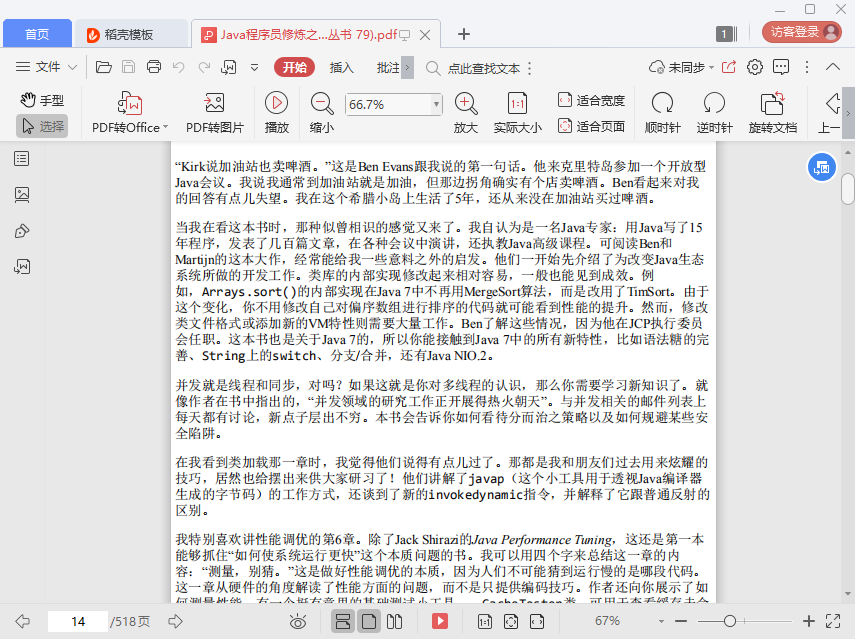This screenshot has width=855, height=639.
Task: Click the save disk icon
Action: tap(129, 67)
